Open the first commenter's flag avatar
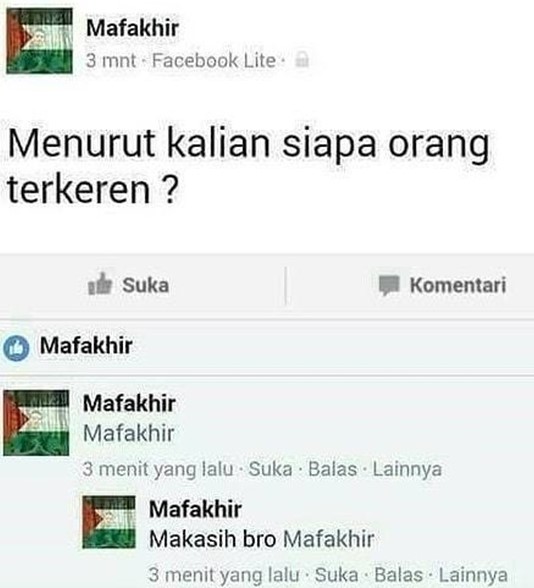 pos(36,423)
